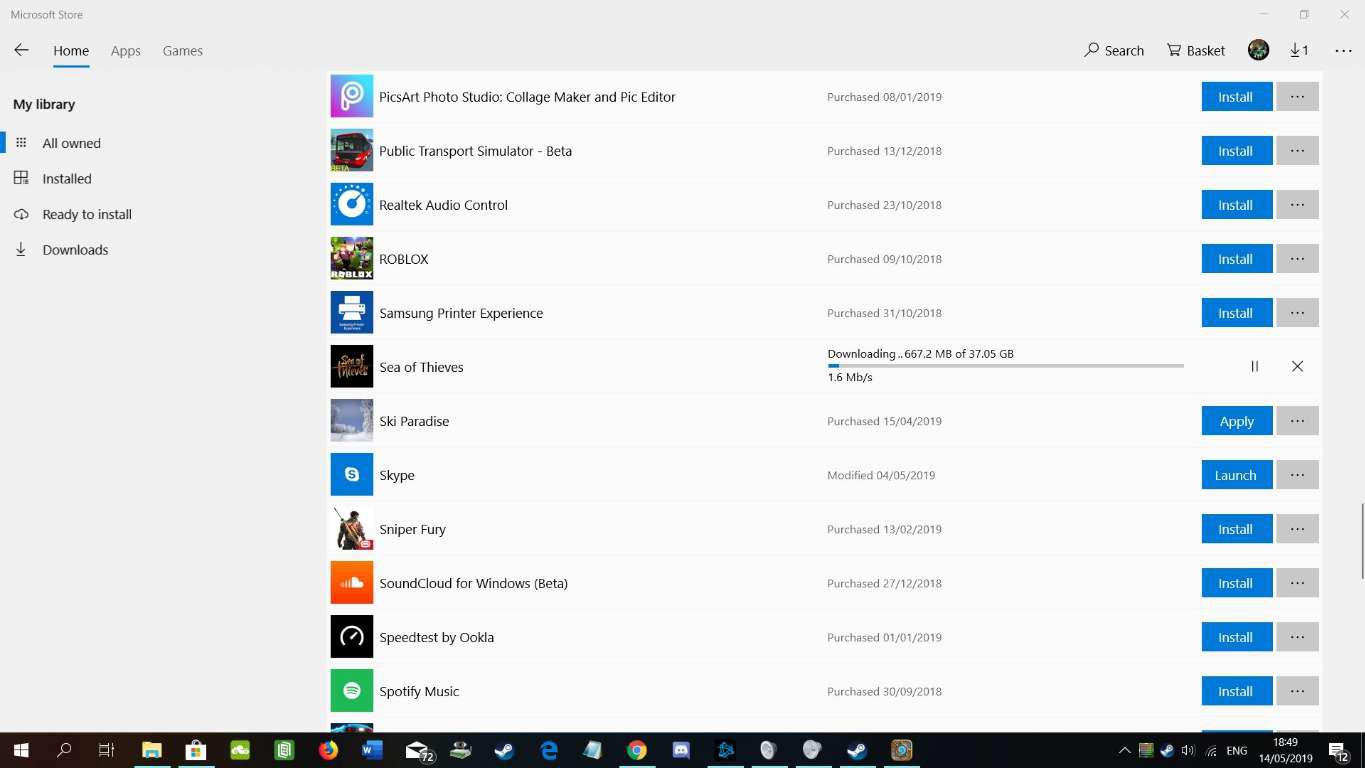Open more options for Spotify Music
Image resolution: width=1365 pixels, height=768 pixels.
click(x=1297, y=690)
